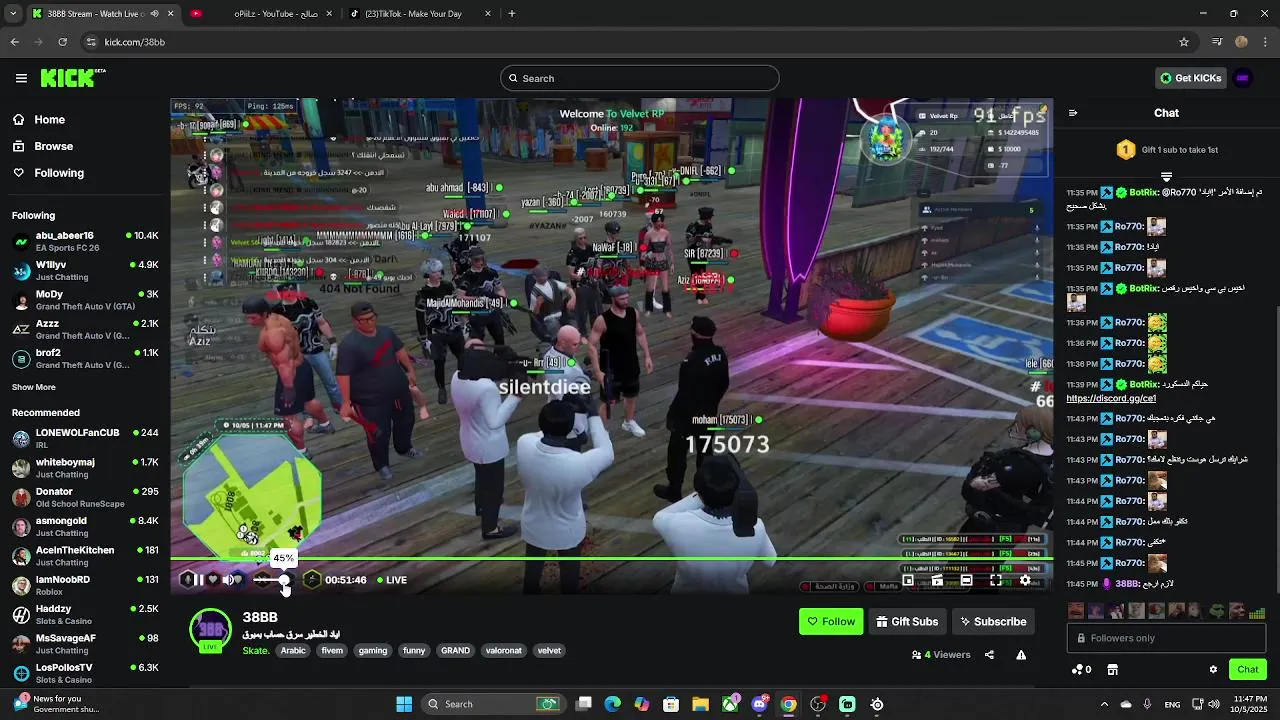Viewport: 1280px width, 720px height.
Task: Click Gift Subs button
Action: 907,621
